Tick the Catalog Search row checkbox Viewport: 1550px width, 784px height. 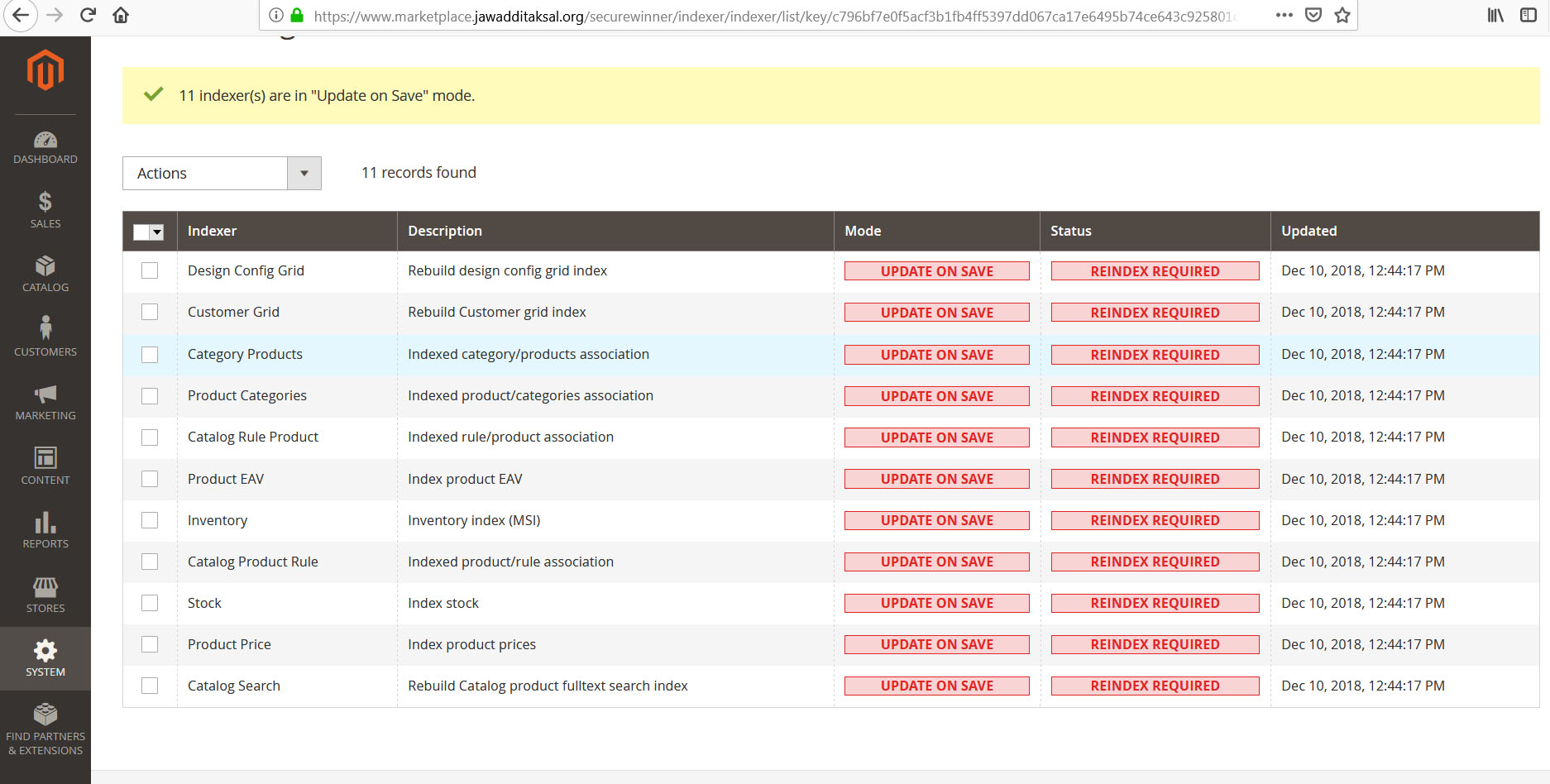tap(150, 686)
